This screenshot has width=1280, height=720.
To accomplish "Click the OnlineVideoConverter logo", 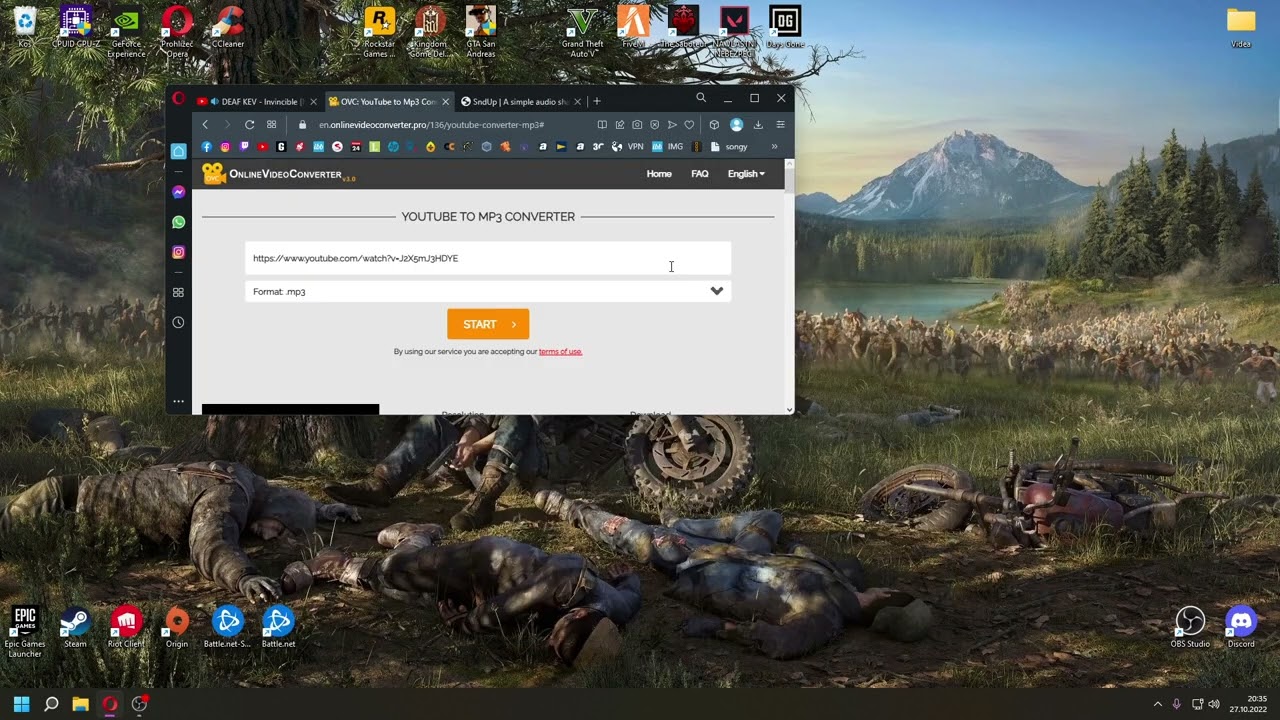I will coord(279,174).
